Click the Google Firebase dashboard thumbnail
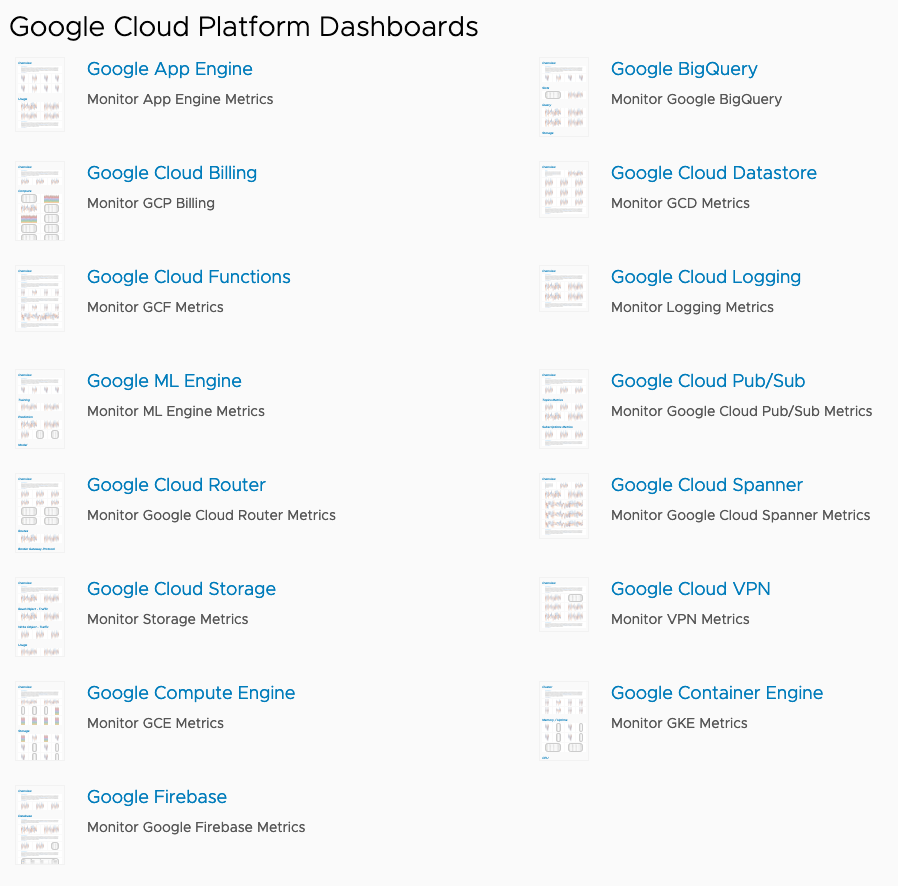Viewport: 898px width, 886px height. tap(40, 825)
